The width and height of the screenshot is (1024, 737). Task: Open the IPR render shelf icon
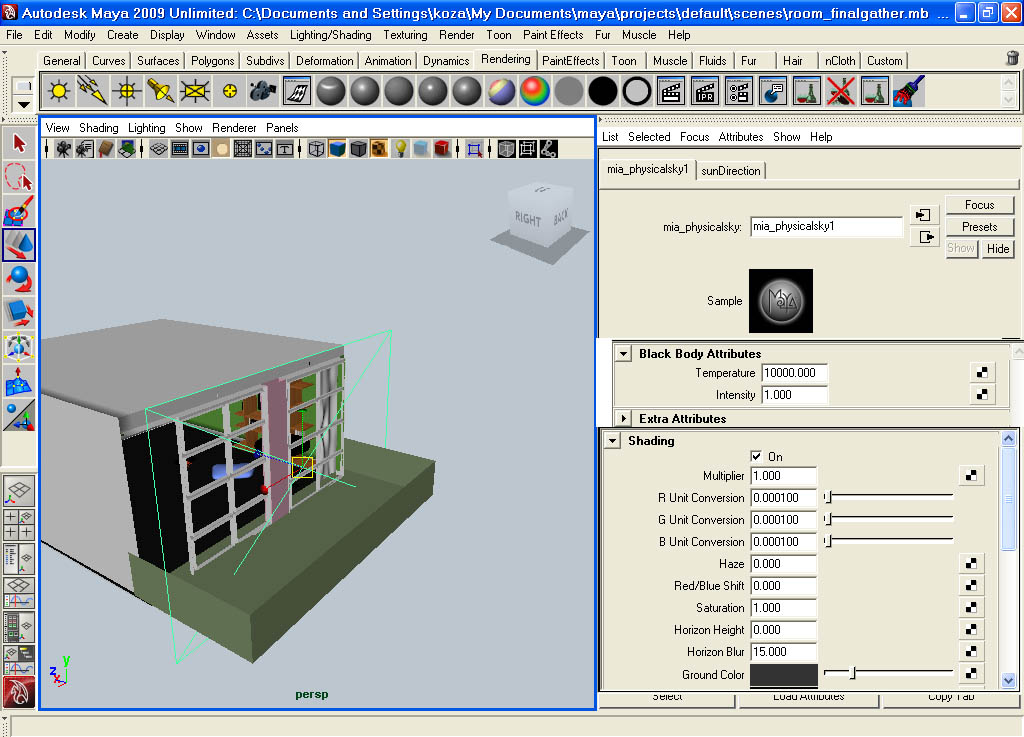point(705,91)
